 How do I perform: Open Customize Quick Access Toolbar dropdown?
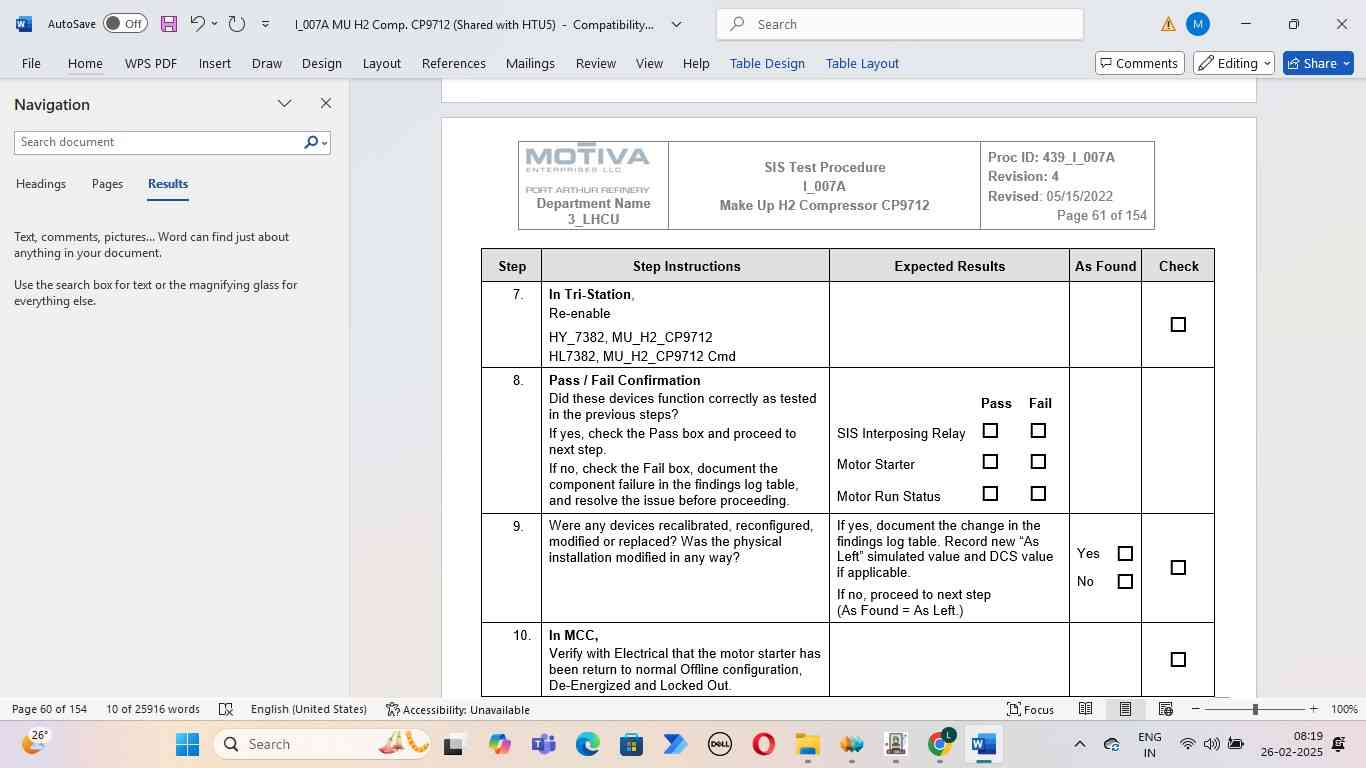click(x=265, y=24)
